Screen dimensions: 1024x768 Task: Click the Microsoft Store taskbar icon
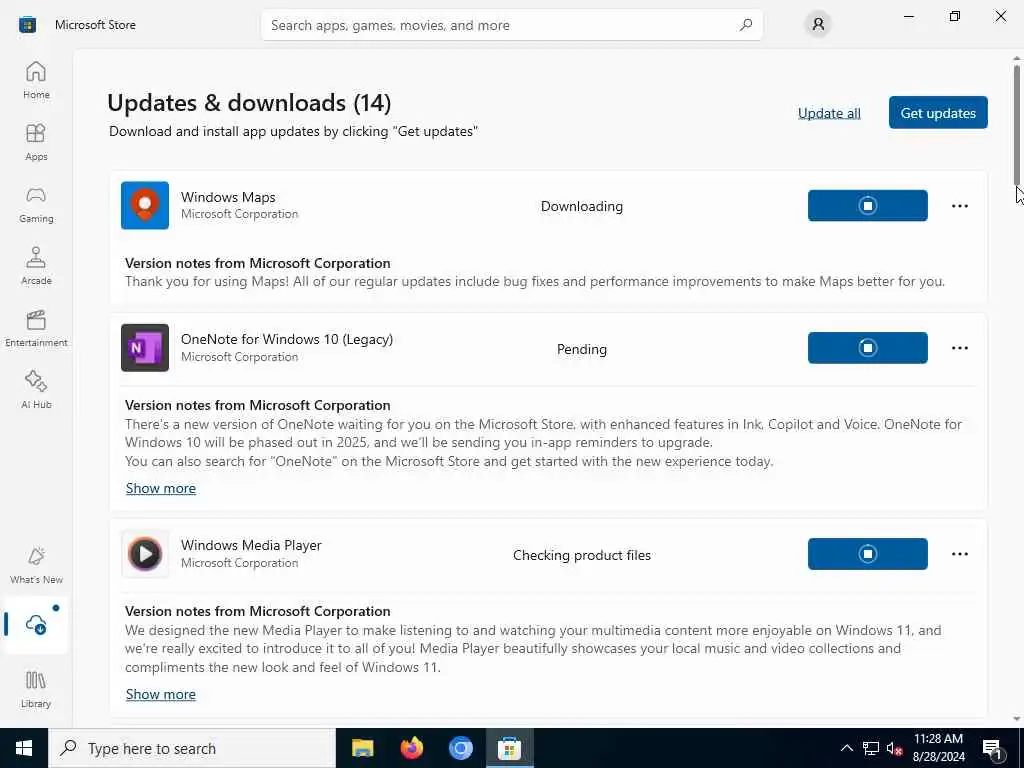tap(509, 748)
